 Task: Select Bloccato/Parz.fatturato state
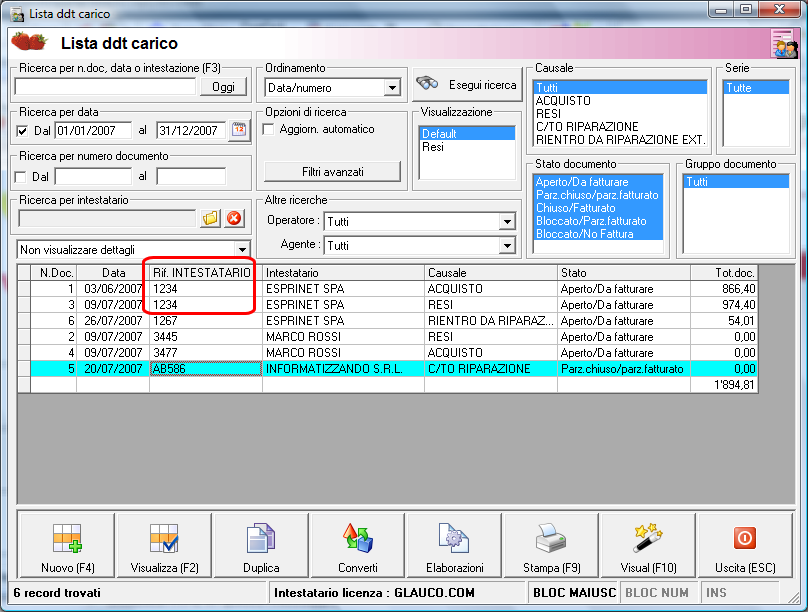tap(598, 220)
